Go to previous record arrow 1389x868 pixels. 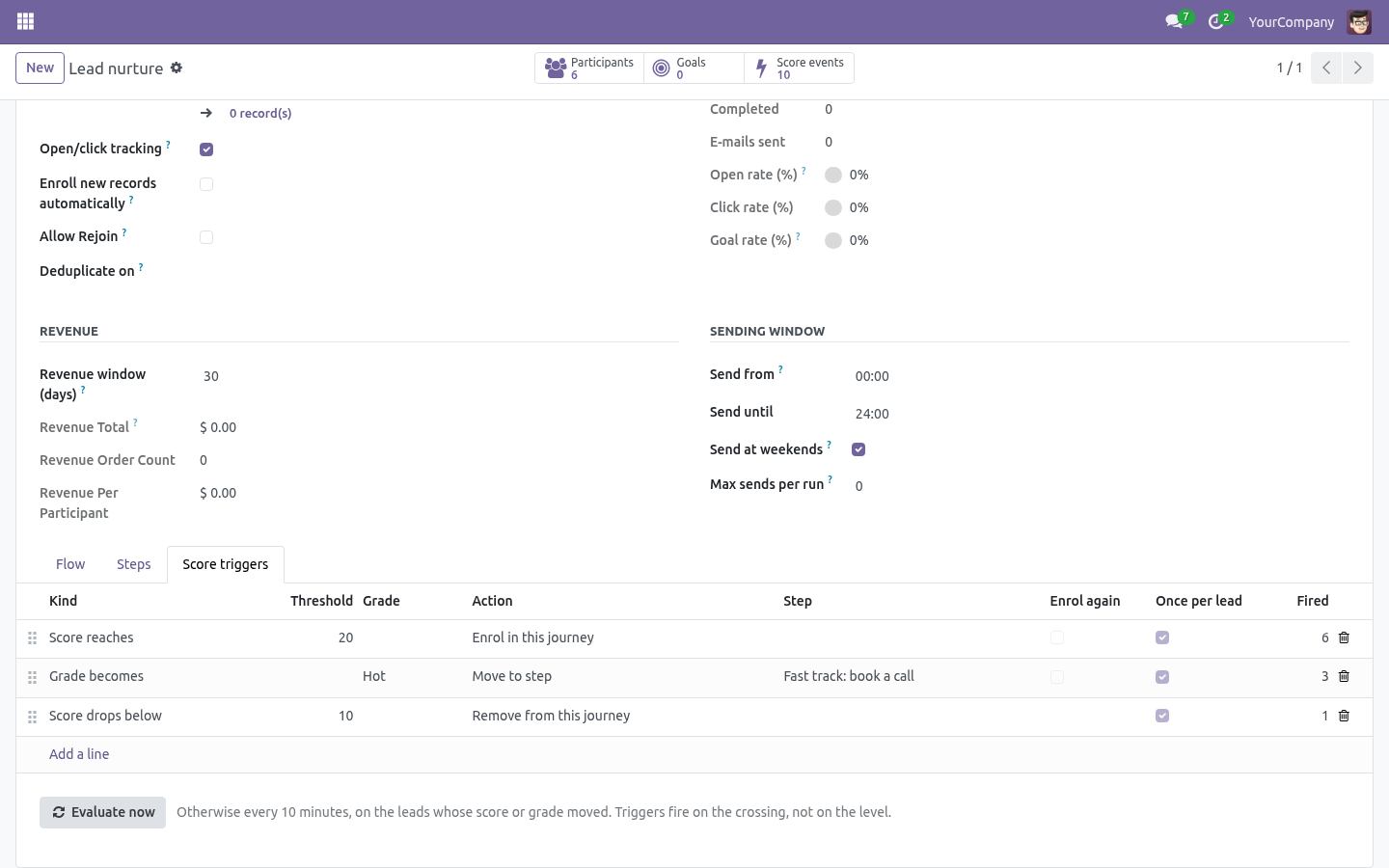tap(1326, 68)
